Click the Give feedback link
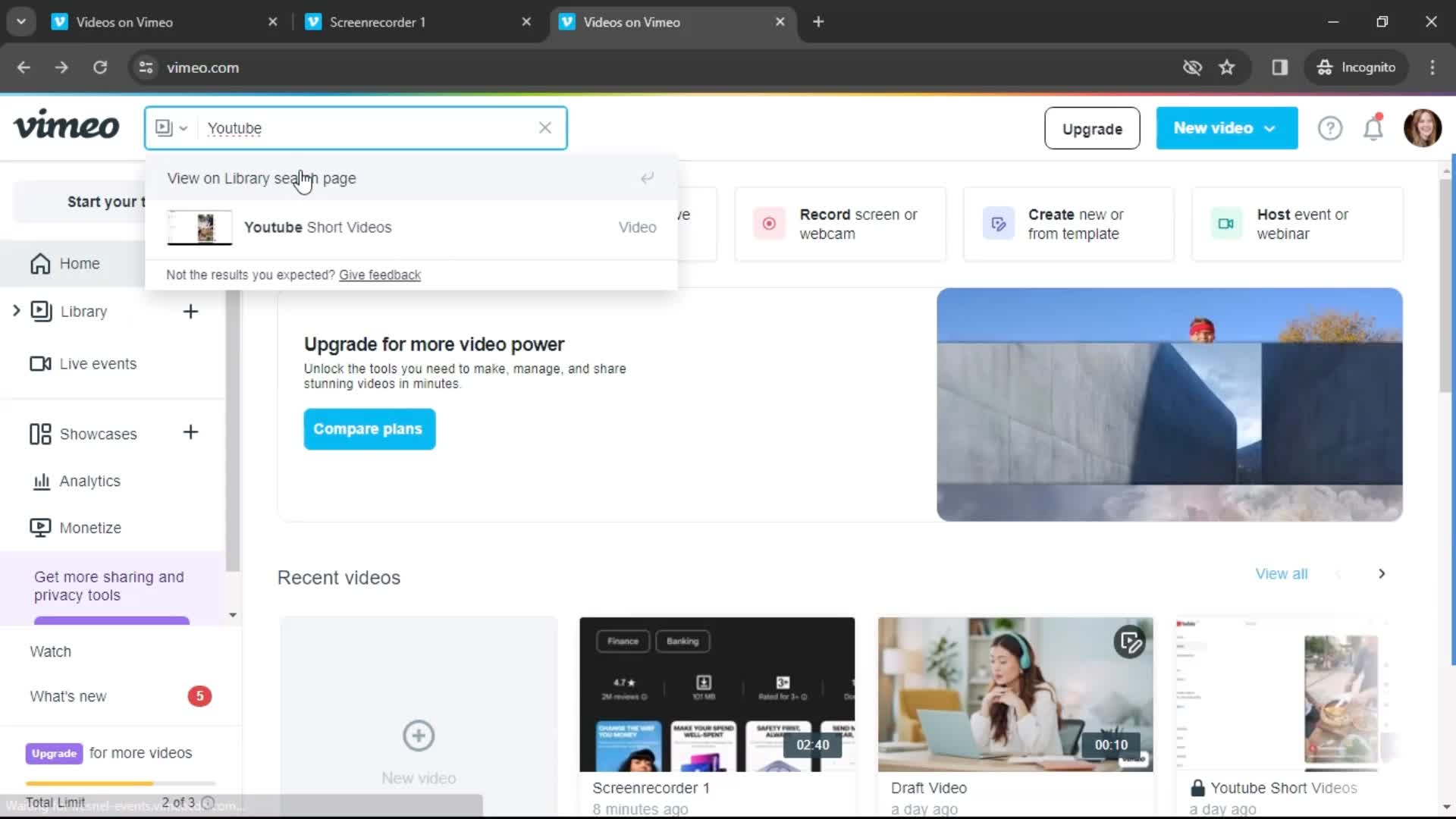The width and height of the screenshot is (1456, 819). pos(380,274)
